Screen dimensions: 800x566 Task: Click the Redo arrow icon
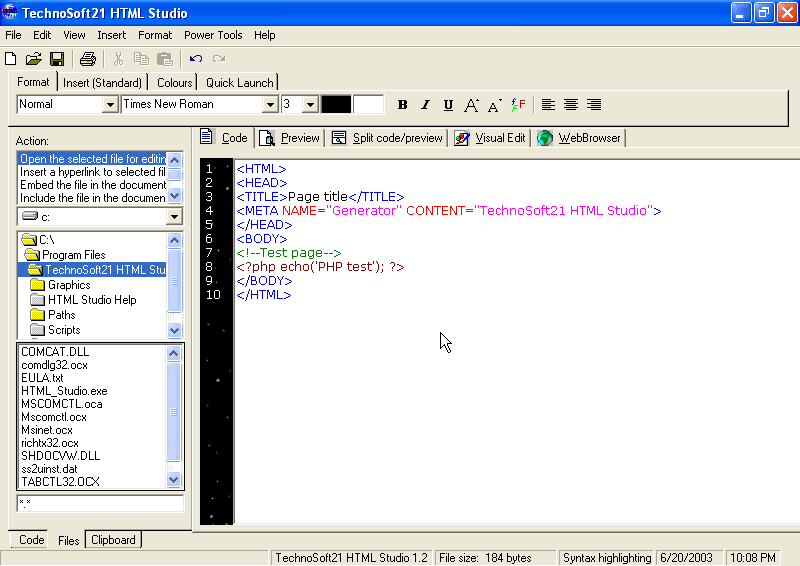tap(219, 59)
